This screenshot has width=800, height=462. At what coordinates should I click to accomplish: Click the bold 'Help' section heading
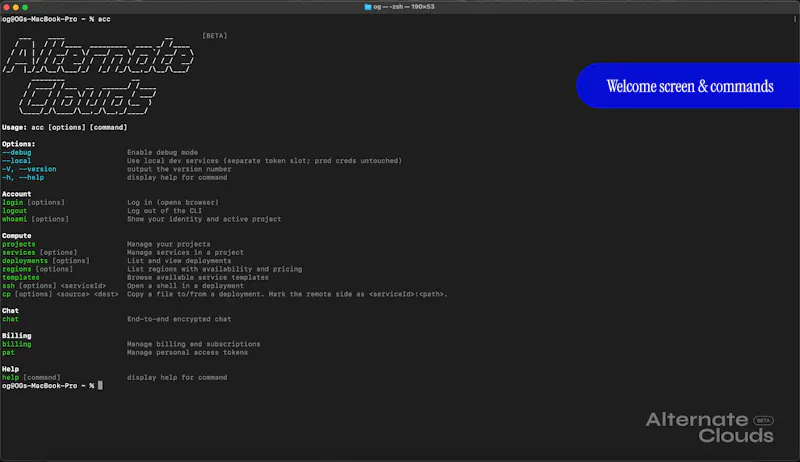point(10,369)
